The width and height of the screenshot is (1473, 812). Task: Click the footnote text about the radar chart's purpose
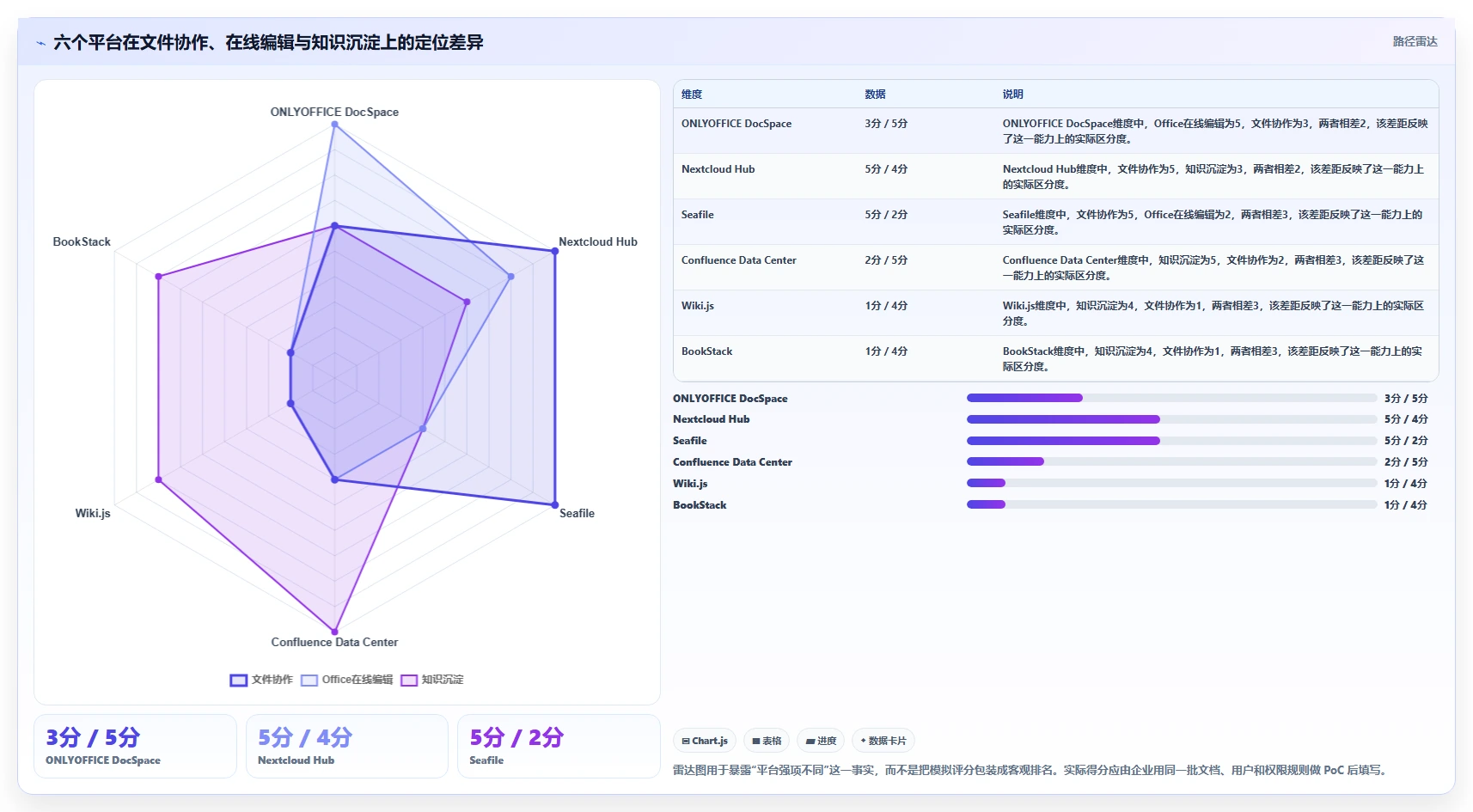1030,770
